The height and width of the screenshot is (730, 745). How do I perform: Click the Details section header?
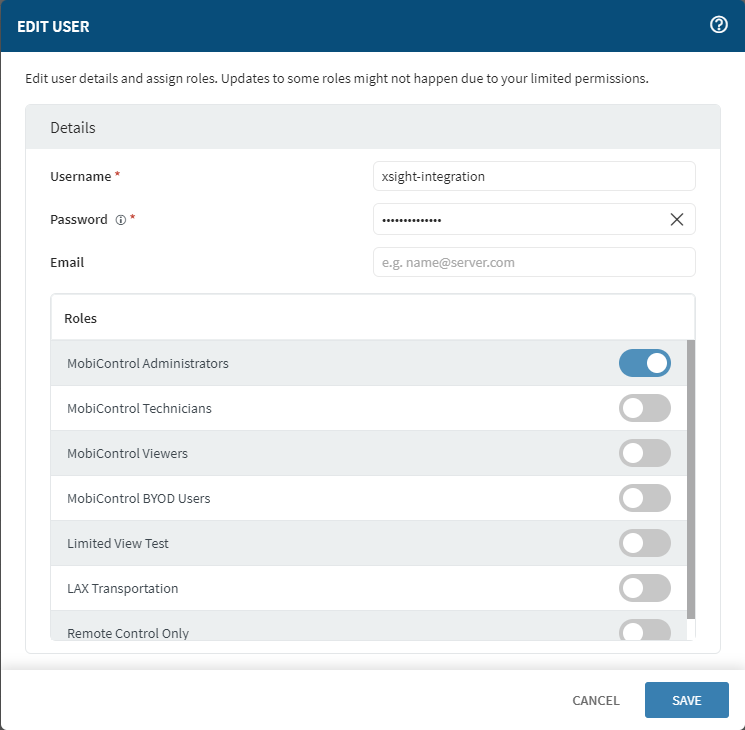coord(372,128)
